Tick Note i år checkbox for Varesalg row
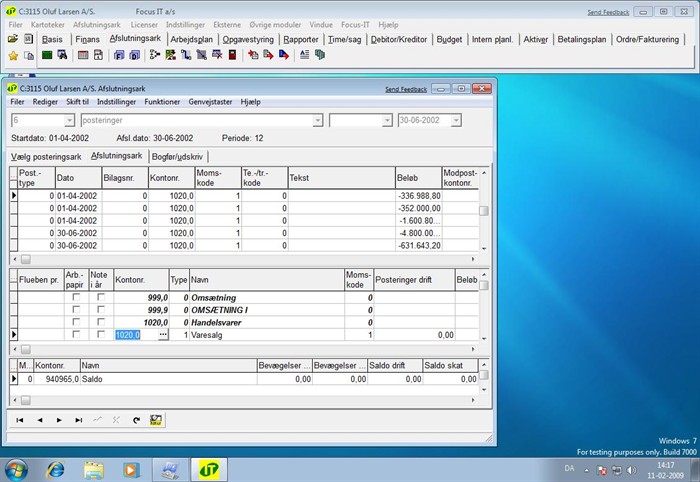This screenshot has height=482, width=700. point(101,334)
